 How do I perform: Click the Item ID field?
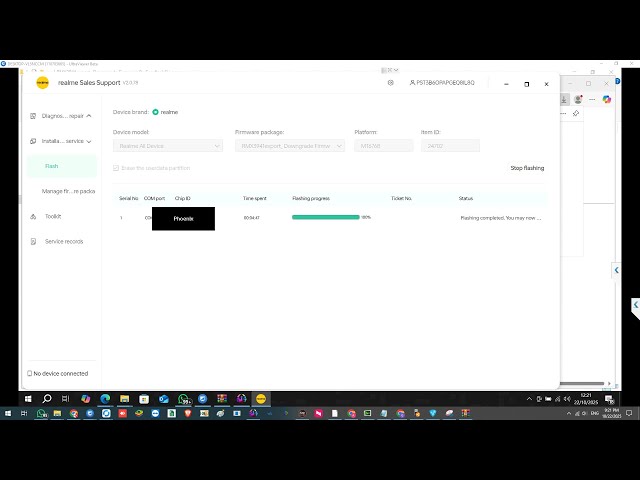tap(450, 146)
